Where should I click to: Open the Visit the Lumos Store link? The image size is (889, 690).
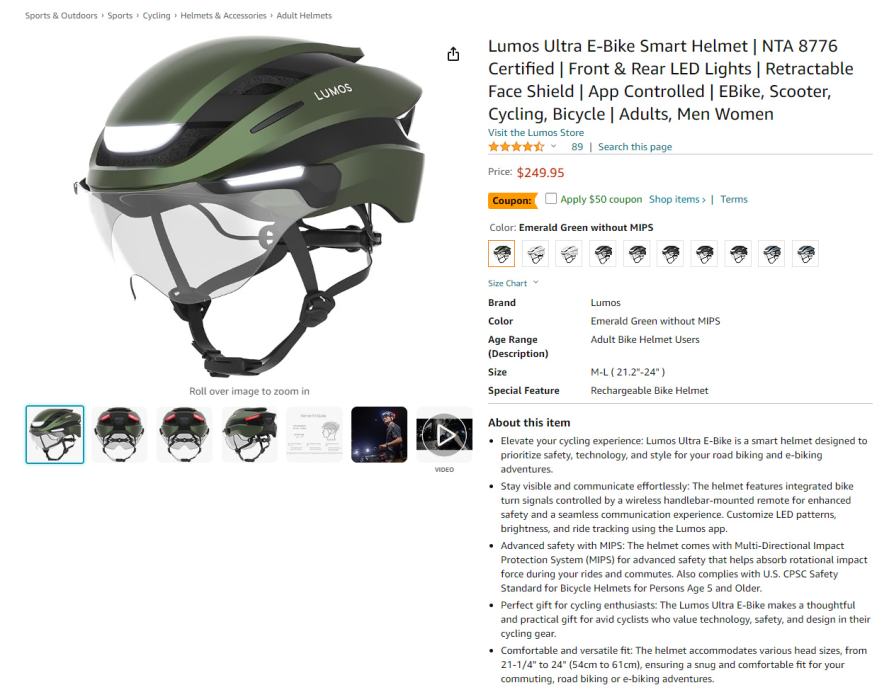point(536,133)
